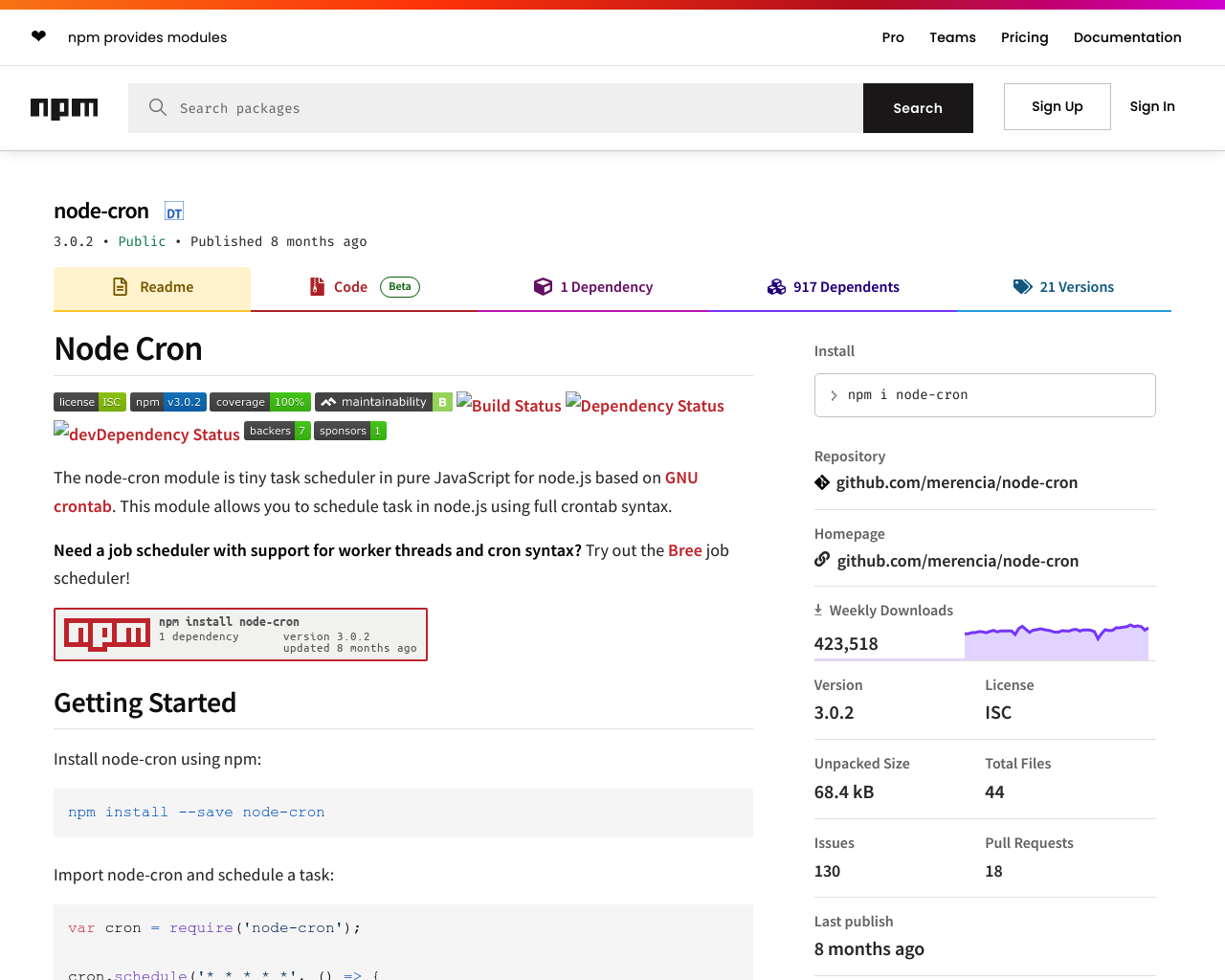Click the chain-link icon beside Homepage link
This screenshot has width=1225, height=980.
[x=822, y=560]
